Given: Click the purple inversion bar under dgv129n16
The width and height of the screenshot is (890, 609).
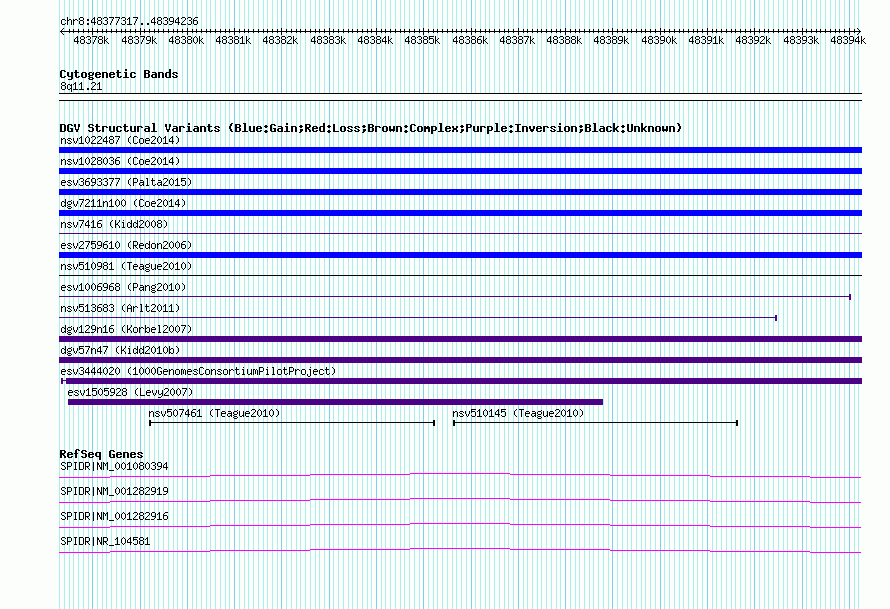Looking at the screenshot, I should click(460, 339).
